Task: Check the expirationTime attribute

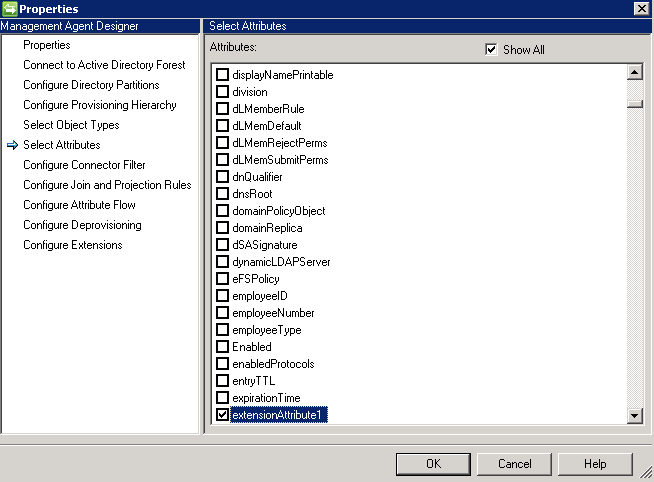Action: click(x=222, y=398)
